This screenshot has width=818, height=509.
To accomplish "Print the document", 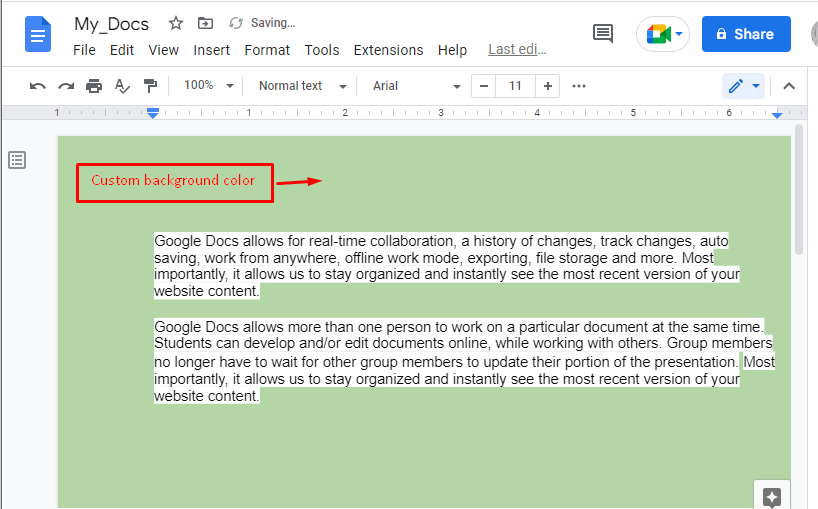I will (x=94, y=86).
